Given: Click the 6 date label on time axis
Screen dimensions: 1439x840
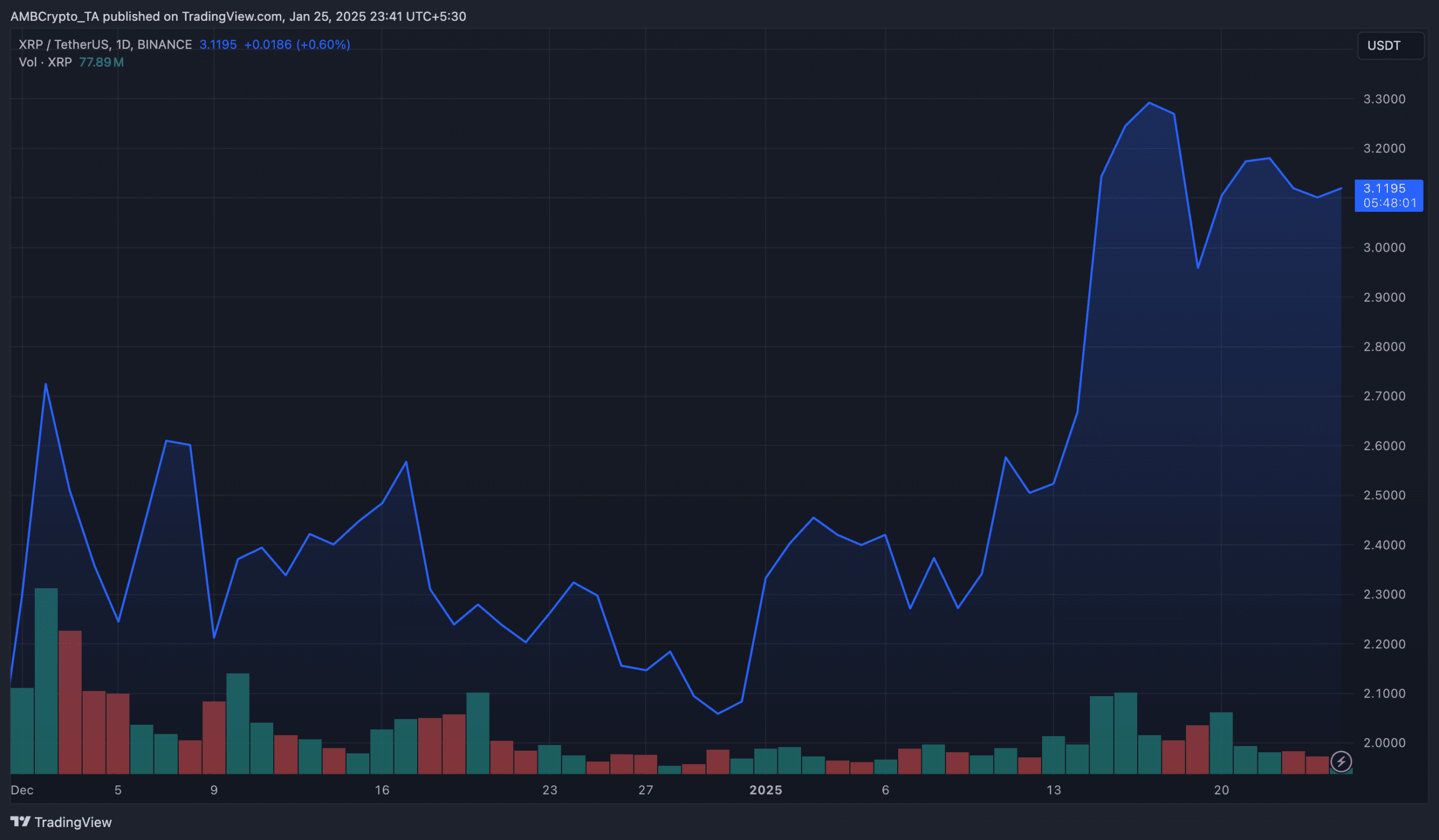Looking at the screenshot, I should (x=886, y=791).
